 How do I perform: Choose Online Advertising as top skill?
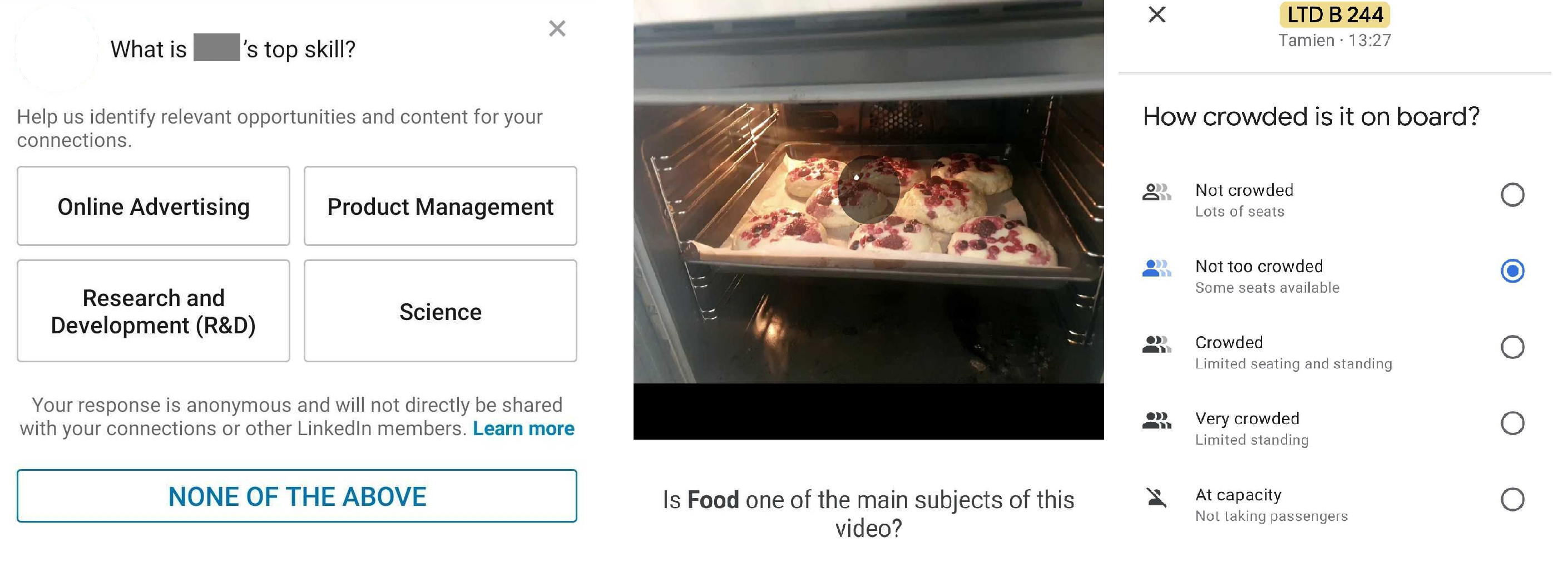(x=154, y=206)
